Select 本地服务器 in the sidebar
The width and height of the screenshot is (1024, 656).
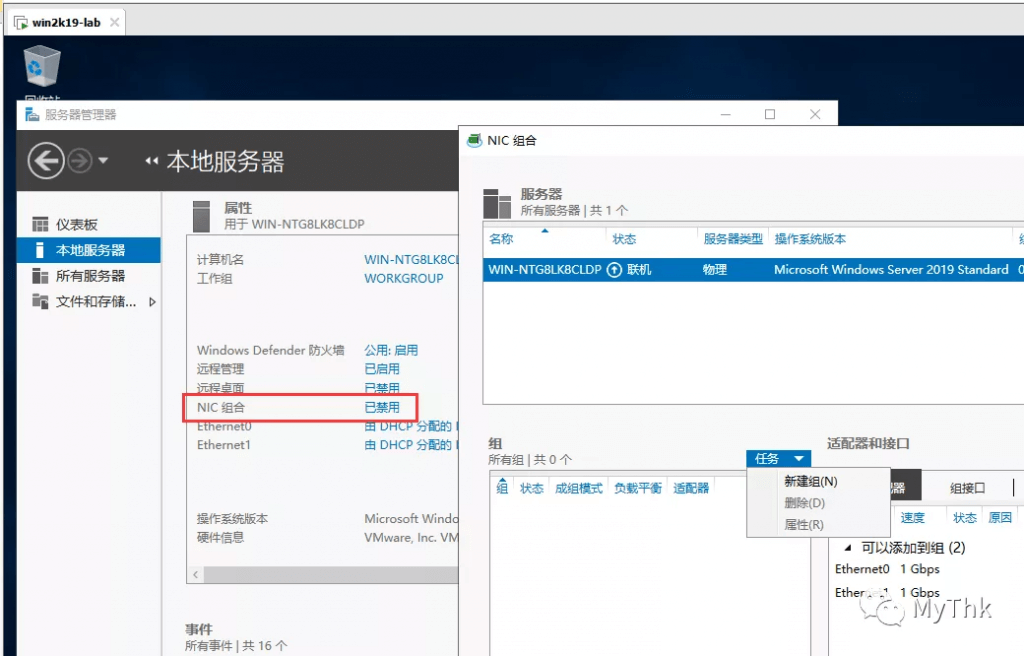[x=89, y=250]
